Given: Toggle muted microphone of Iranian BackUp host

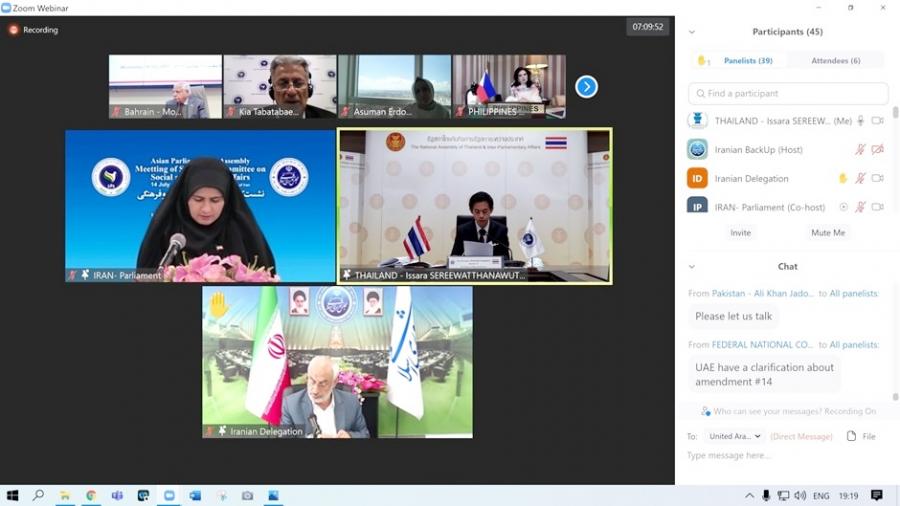Looking at the screenshot, I should (860, 150).
